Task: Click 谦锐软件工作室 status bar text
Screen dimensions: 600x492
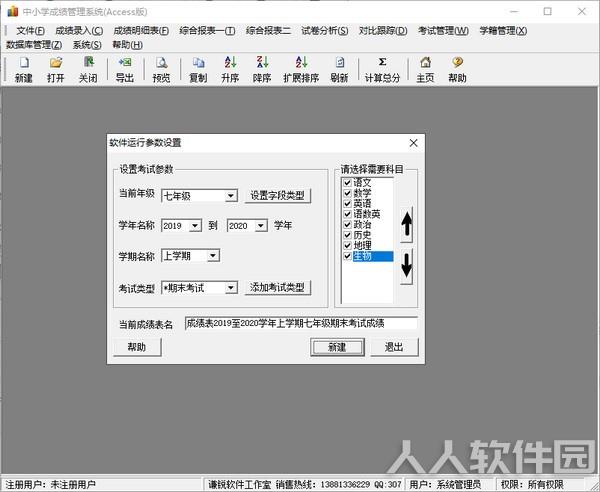Action: click(x=240, y=485)
